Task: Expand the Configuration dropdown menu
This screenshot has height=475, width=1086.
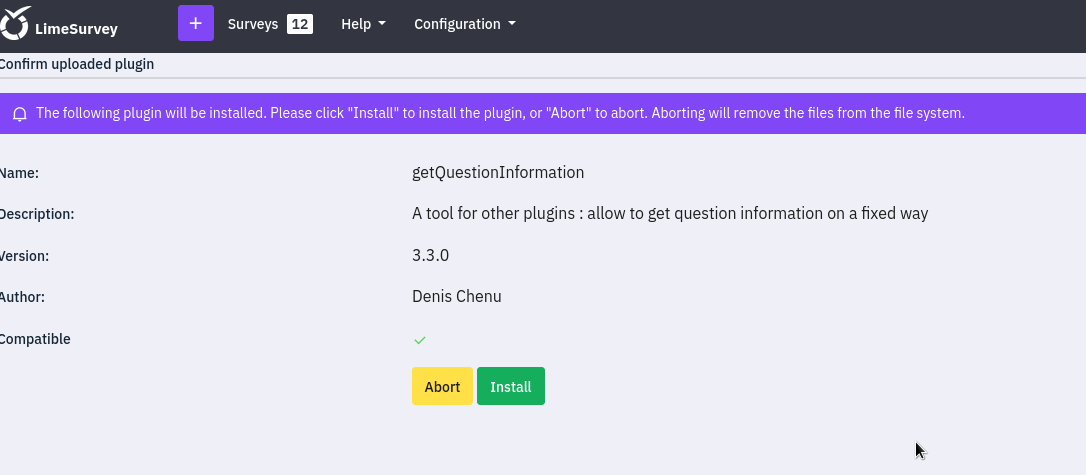Action: point(464,24)
